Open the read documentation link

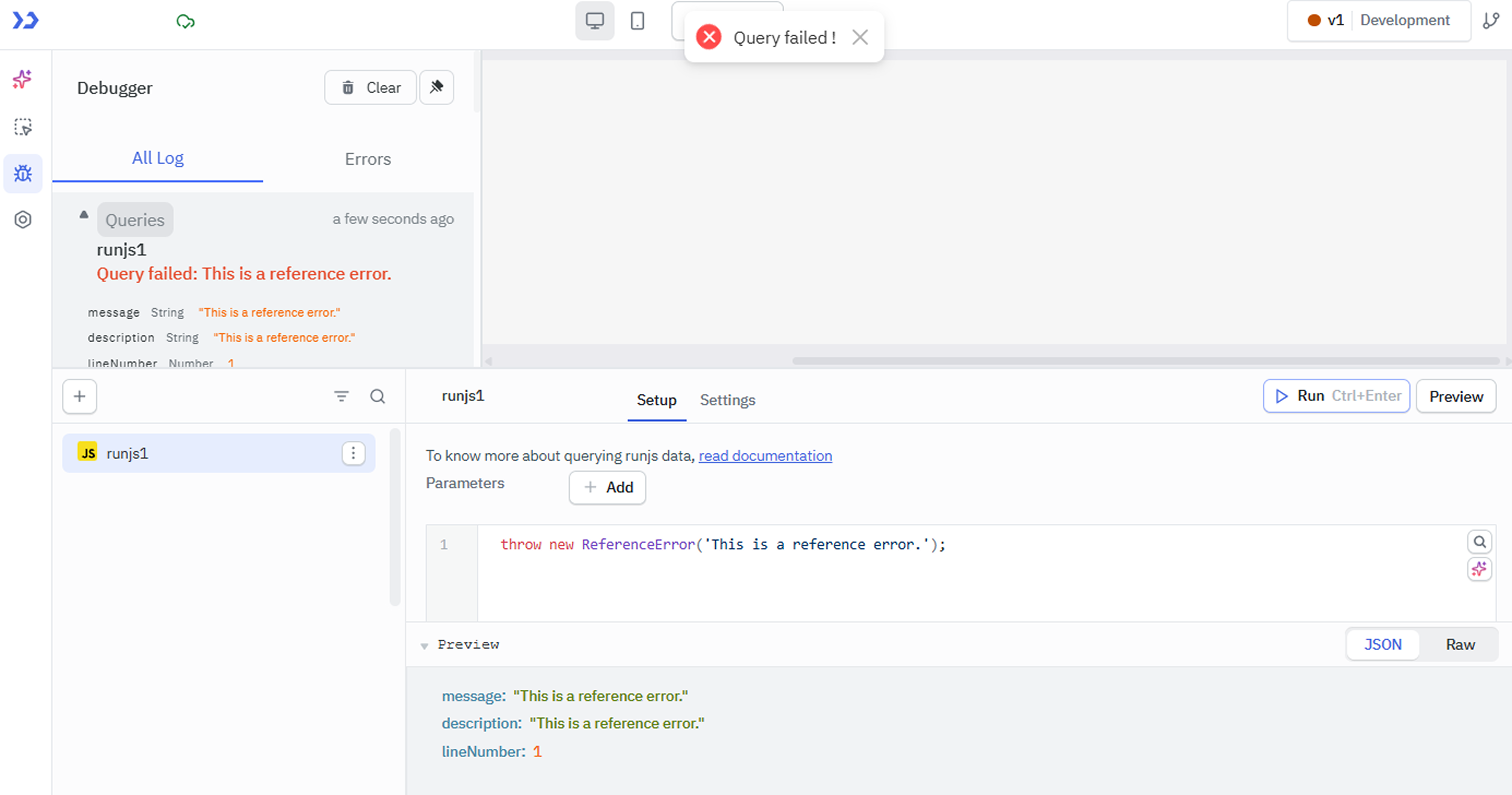(765, 456)
